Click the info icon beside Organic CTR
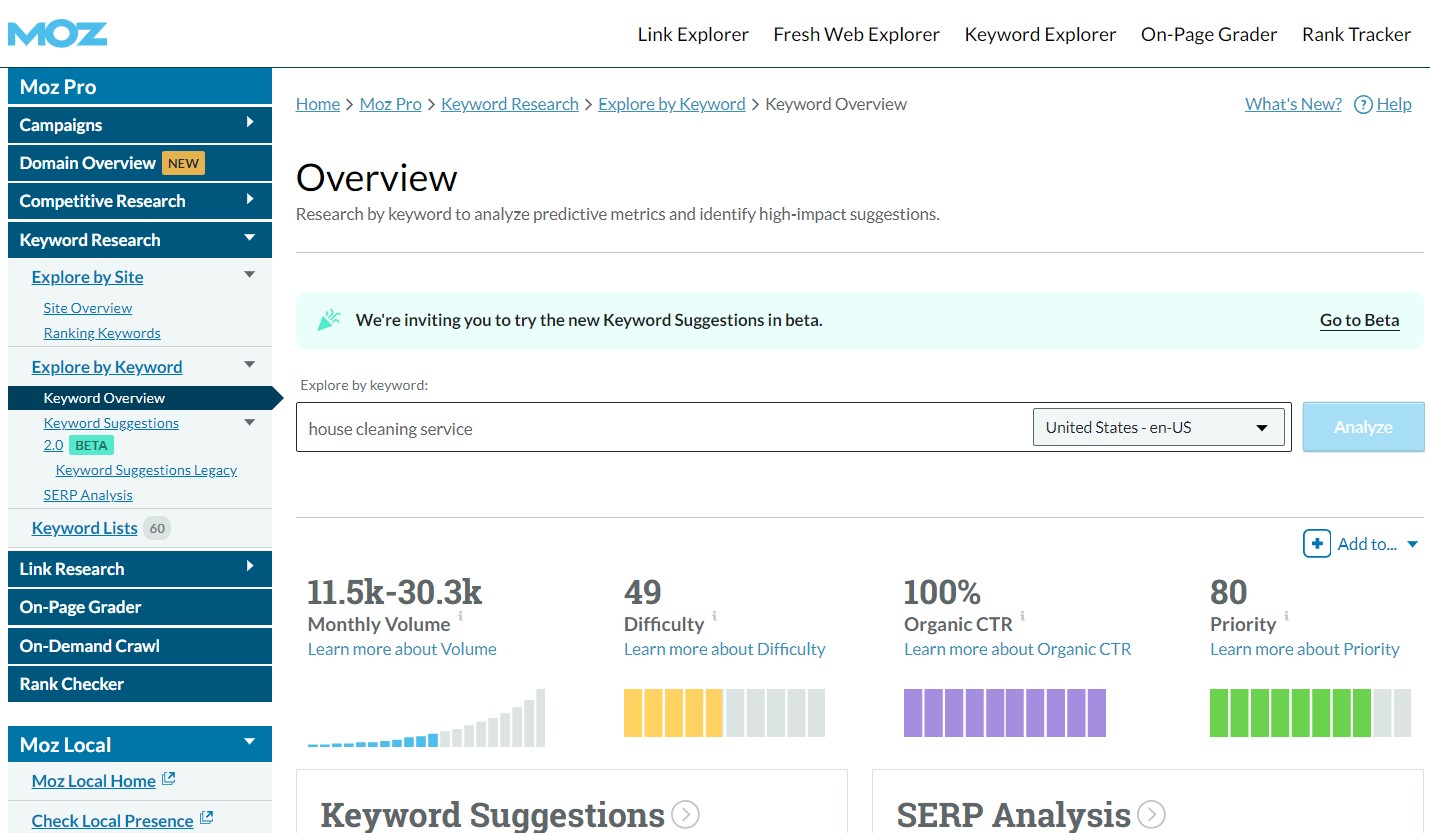Screen dimensions: 1430x833 (x=1023, y=617)
